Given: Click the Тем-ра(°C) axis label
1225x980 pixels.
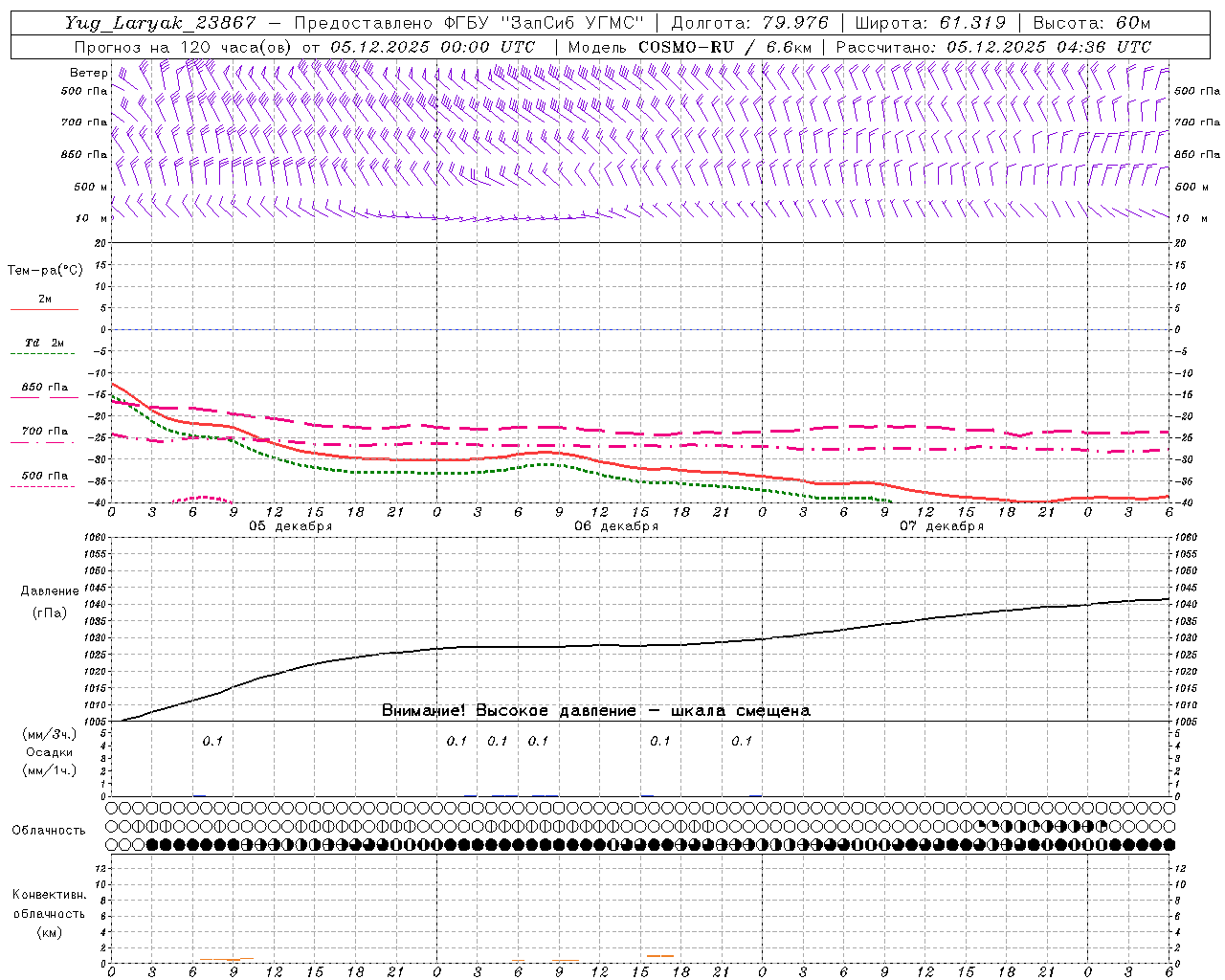Looking at the screenshot, I should [45, 271].
